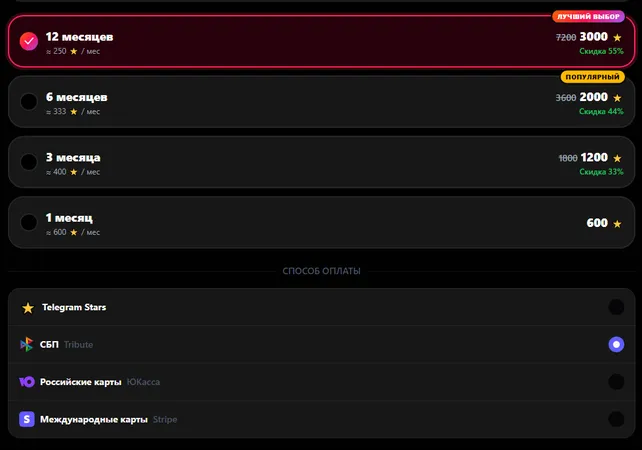Viewport: 642px width, 450px height.
Task: Click the star beside the 600 price
Action: point(617,224)
